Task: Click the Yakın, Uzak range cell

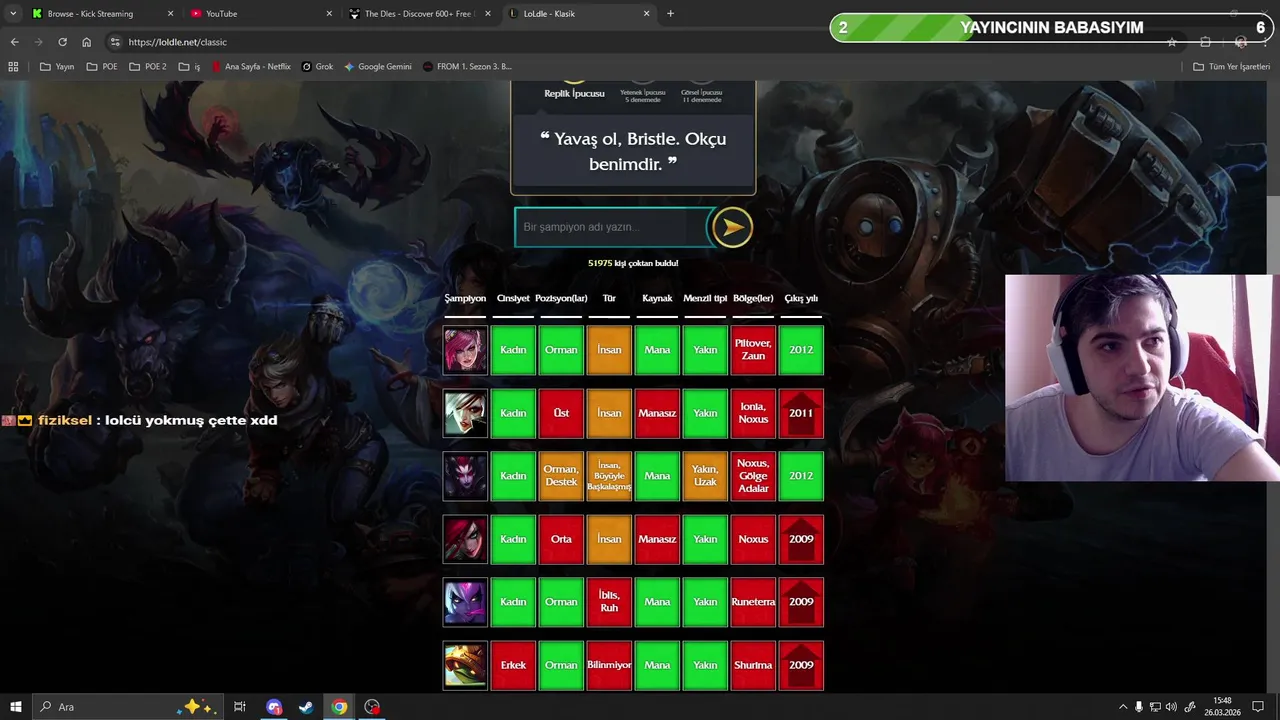Action: [x=705, y=476]
